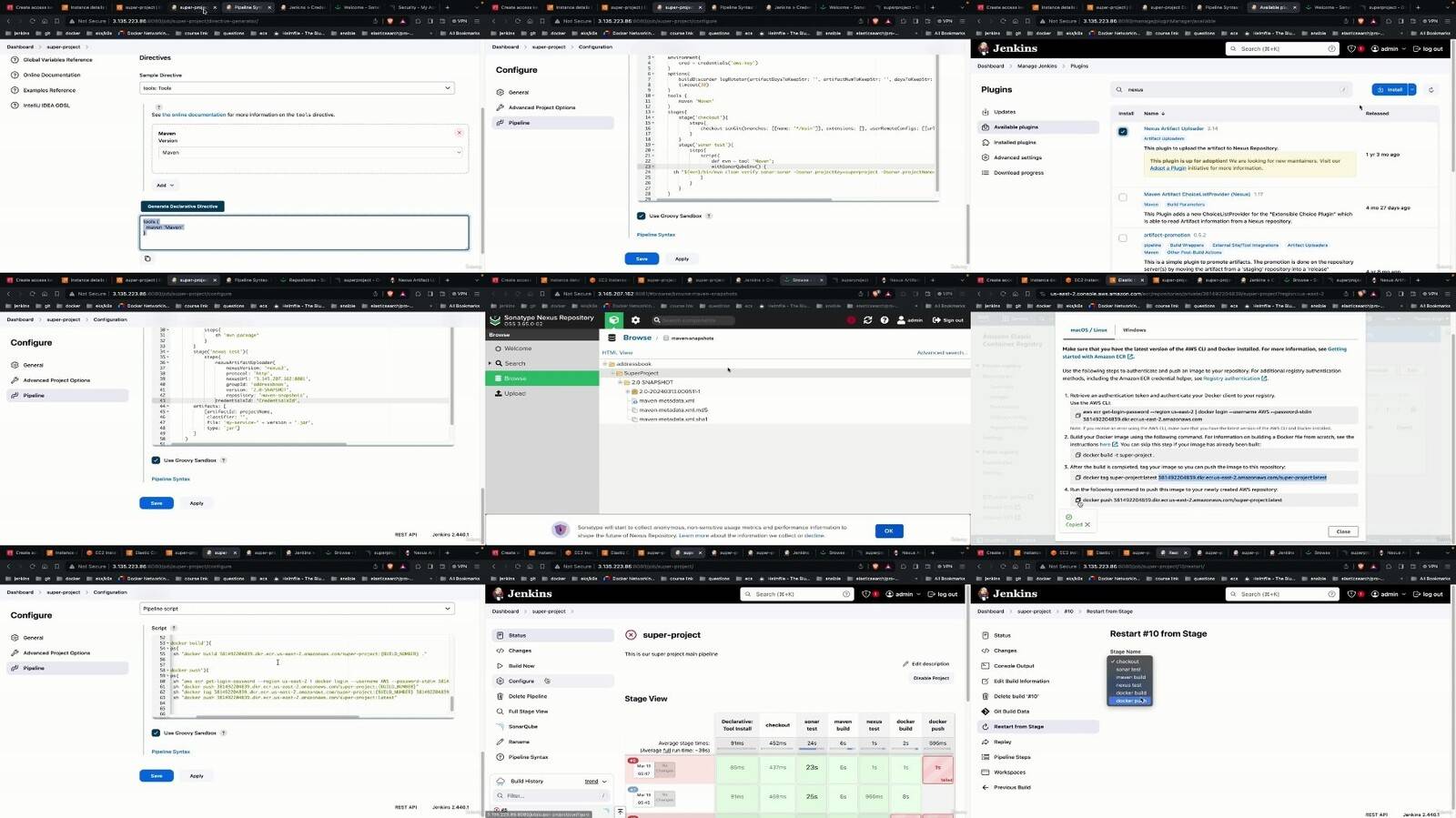The image size is (1456, 818).
Task: Click copy icon below generated directive textbox
Action: [x=147, y=258]
